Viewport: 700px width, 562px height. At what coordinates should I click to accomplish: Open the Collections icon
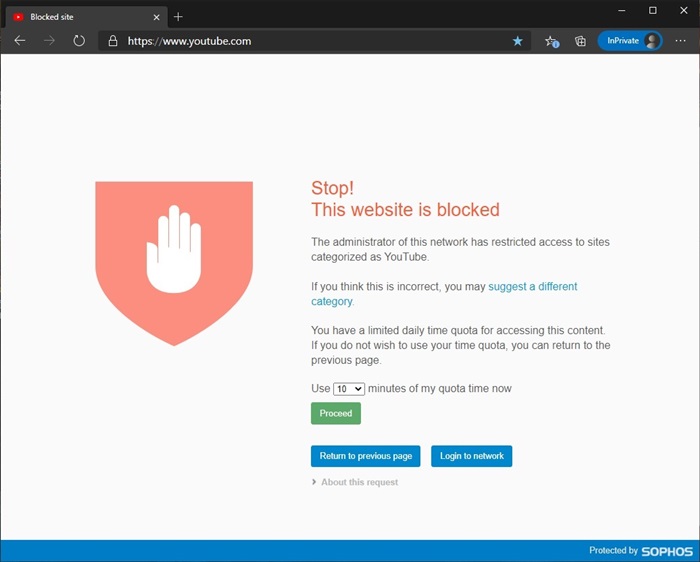580,41
